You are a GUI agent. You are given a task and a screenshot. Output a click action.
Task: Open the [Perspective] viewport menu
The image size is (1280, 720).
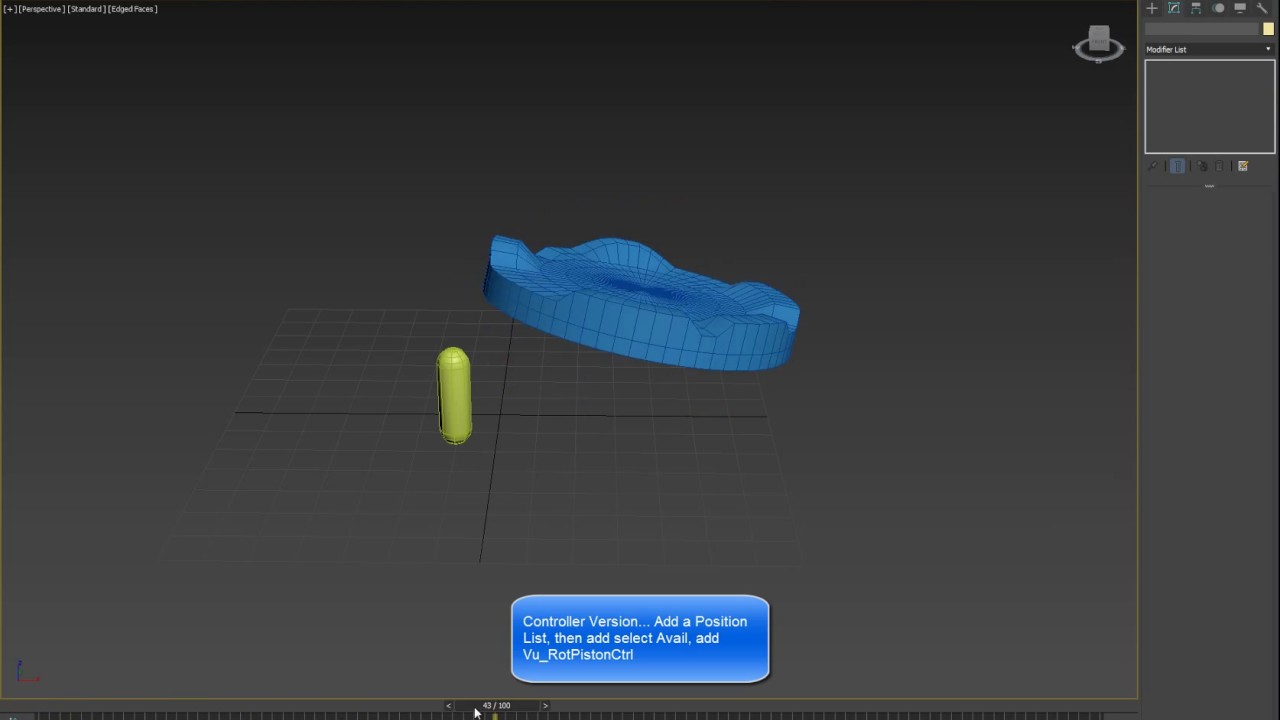click(x=41, y=9)
